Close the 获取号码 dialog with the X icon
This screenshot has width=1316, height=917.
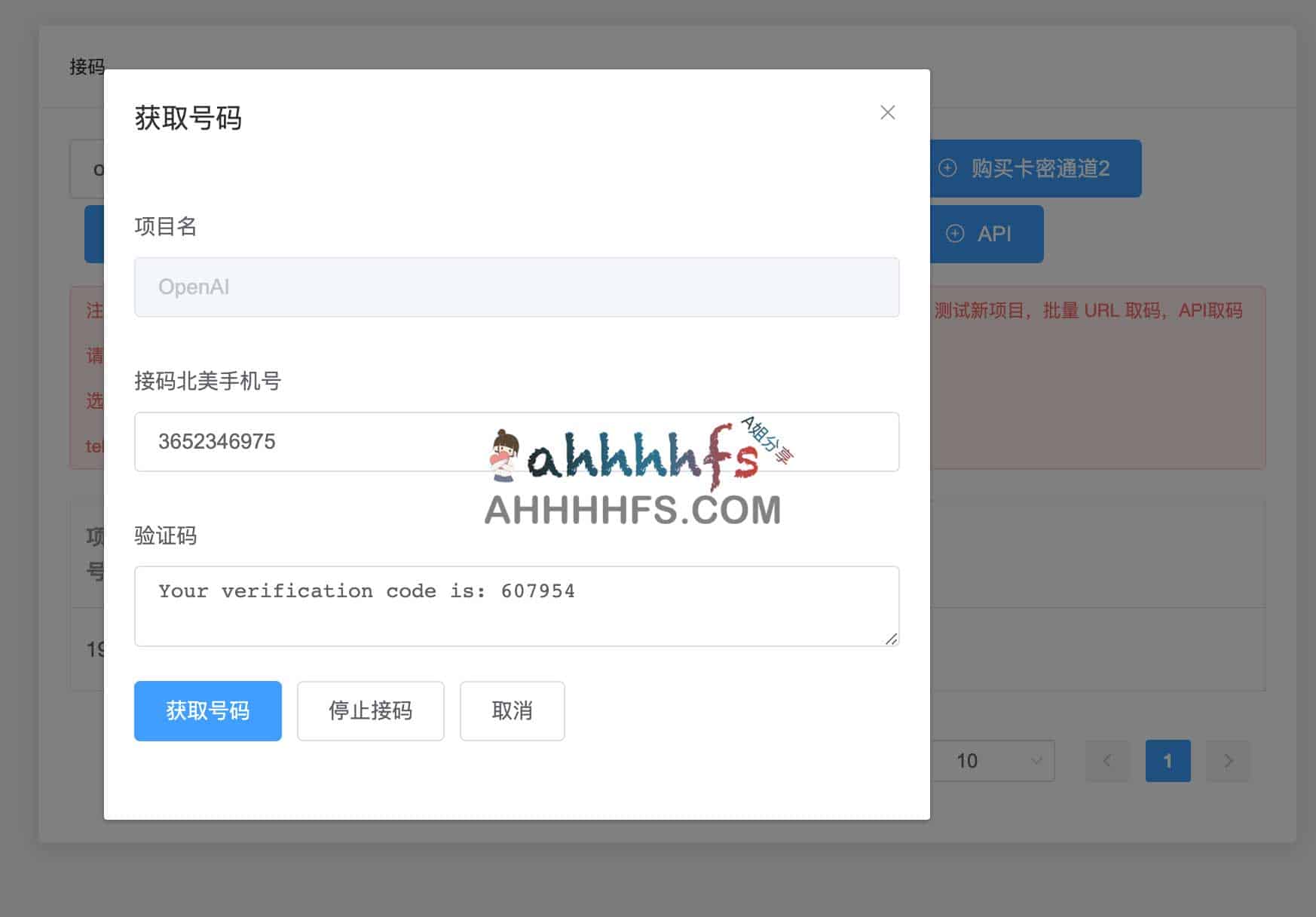(x=887, y=112)
